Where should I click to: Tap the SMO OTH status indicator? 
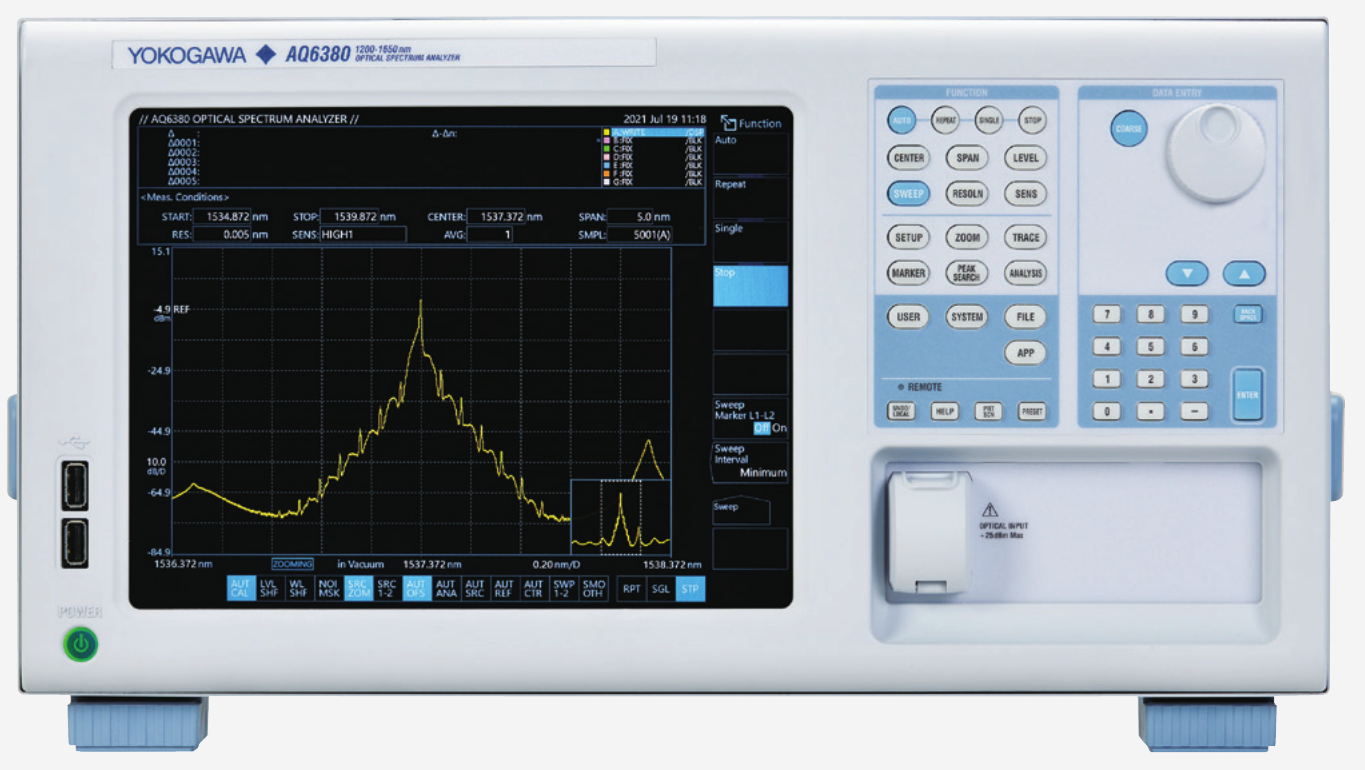point(594,589)
